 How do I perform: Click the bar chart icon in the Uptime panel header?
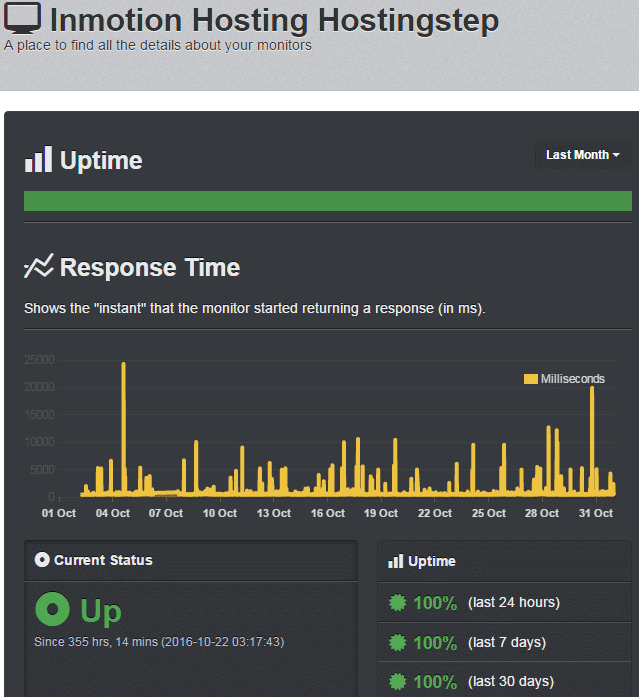tap(395, 561)
